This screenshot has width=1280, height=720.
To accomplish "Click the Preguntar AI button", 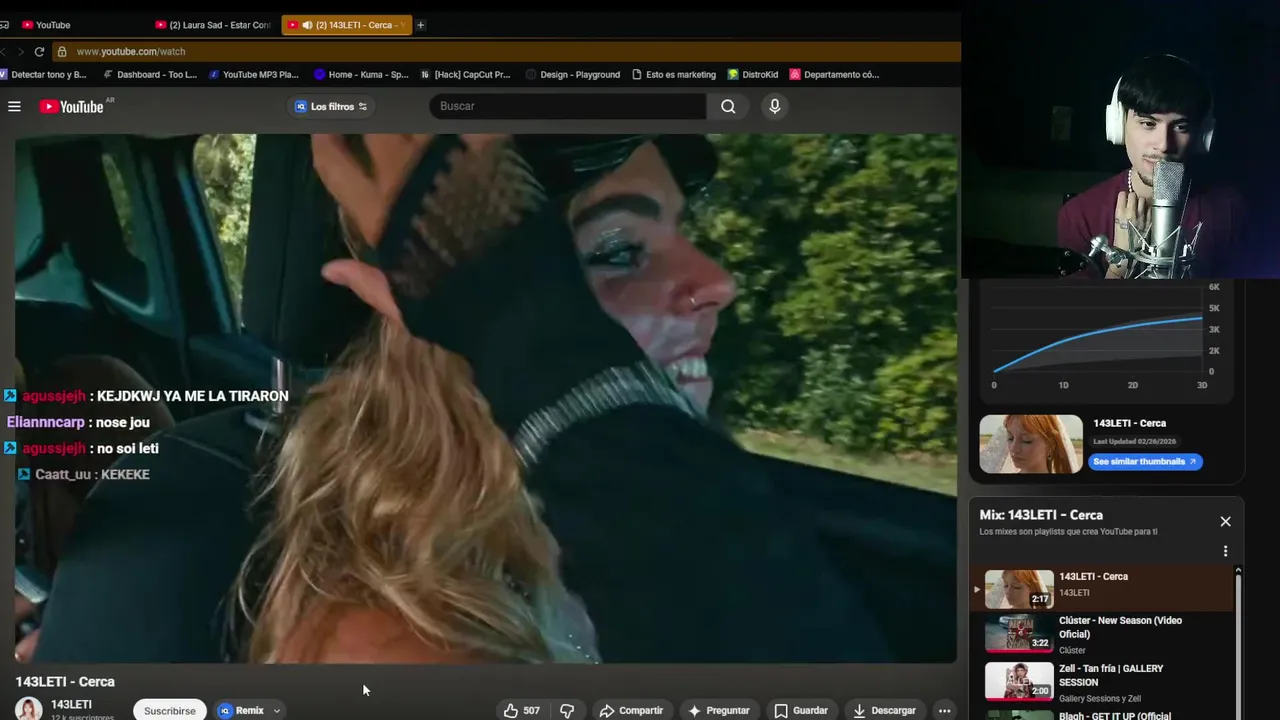I will (x=718, y=710).
